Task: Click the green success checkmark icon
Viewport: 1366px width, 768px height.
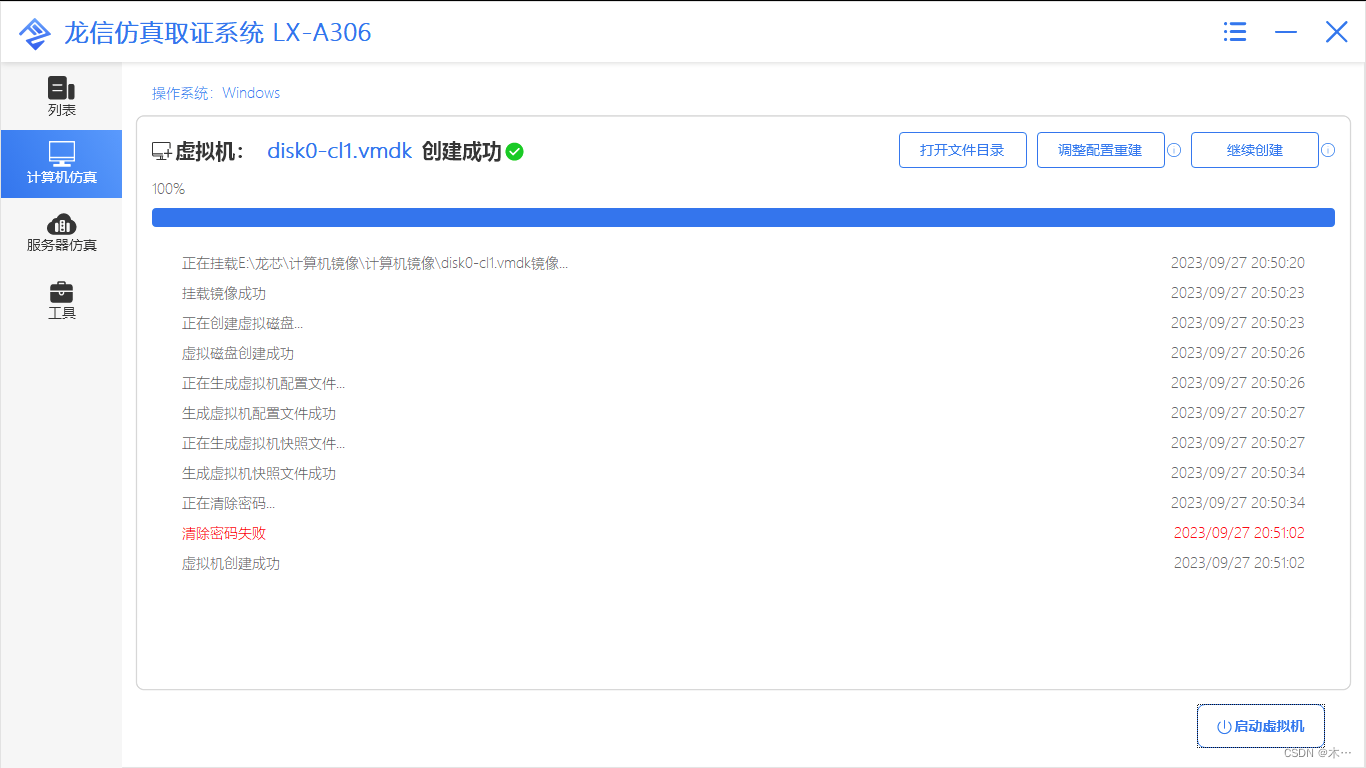Action: point(514,152)
